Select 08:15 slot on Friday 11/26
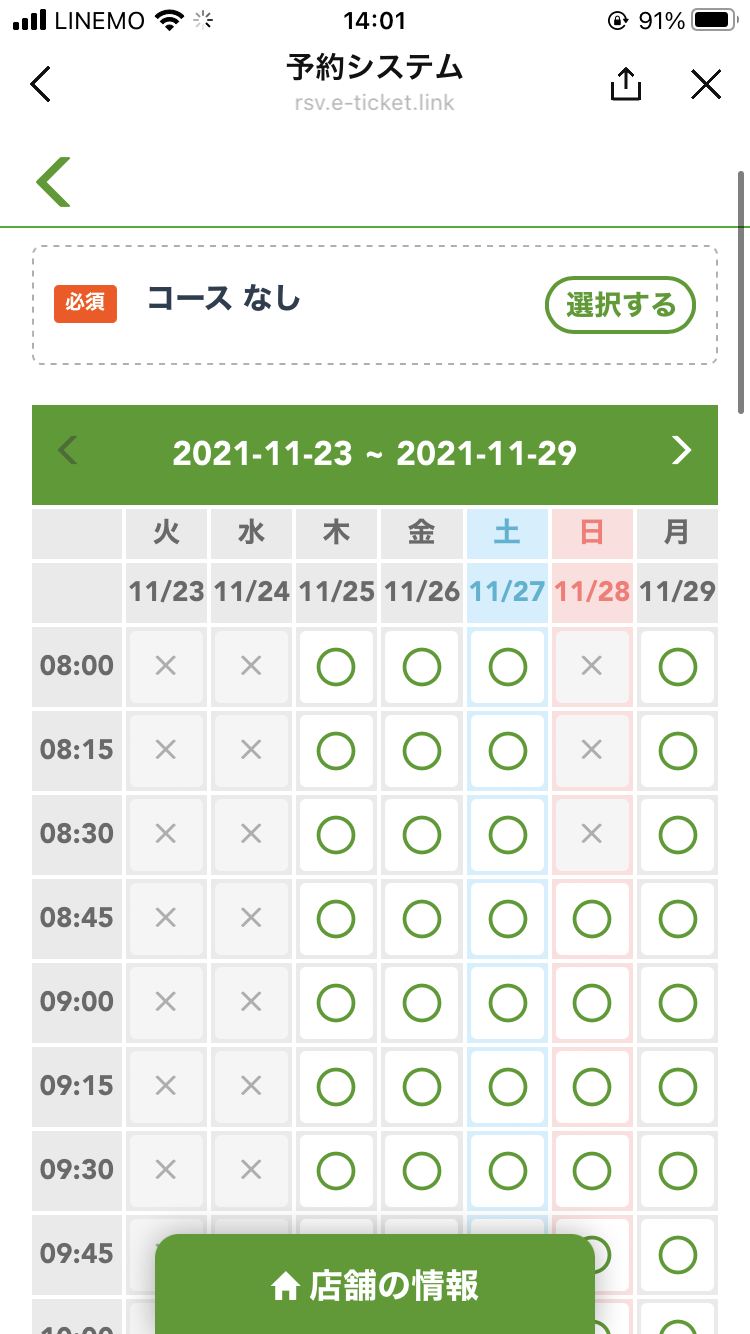Viewport: 750px width, 1334px height. point(422,750)
